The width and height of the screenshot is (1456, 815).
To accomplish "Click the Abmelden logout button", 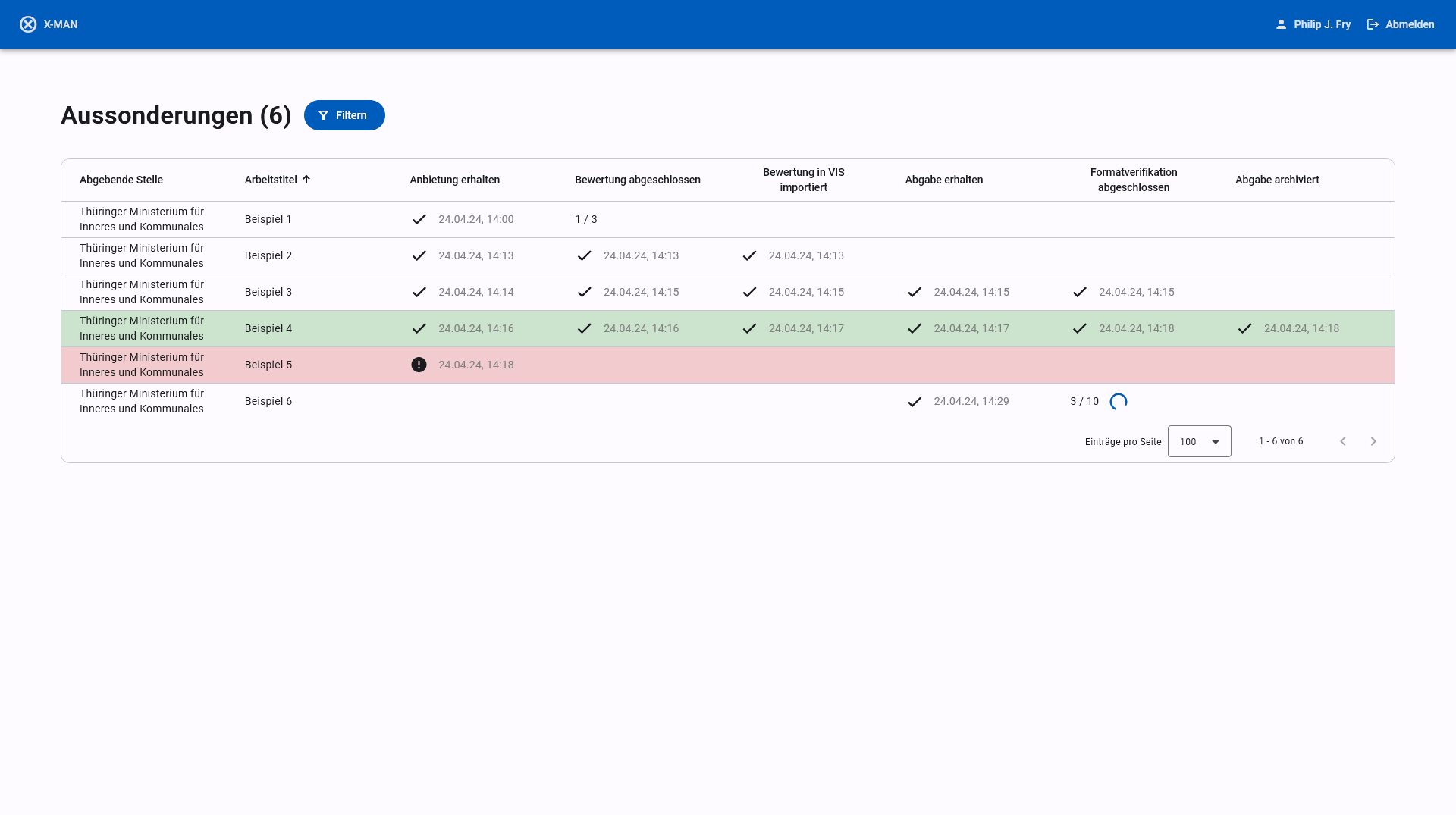I will pos(1401,24).
